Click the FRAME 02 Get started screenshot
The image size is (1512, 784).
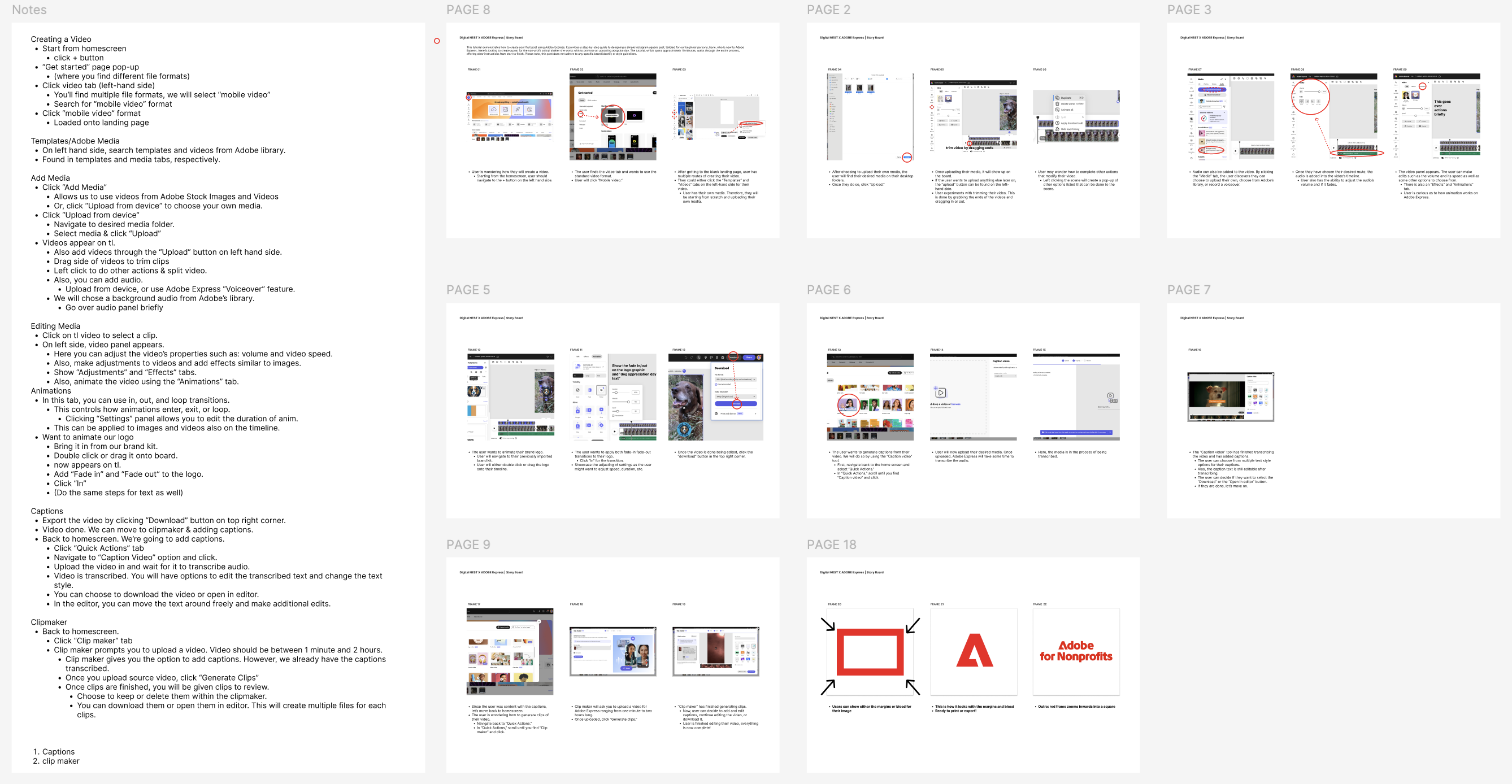[612, 117]
